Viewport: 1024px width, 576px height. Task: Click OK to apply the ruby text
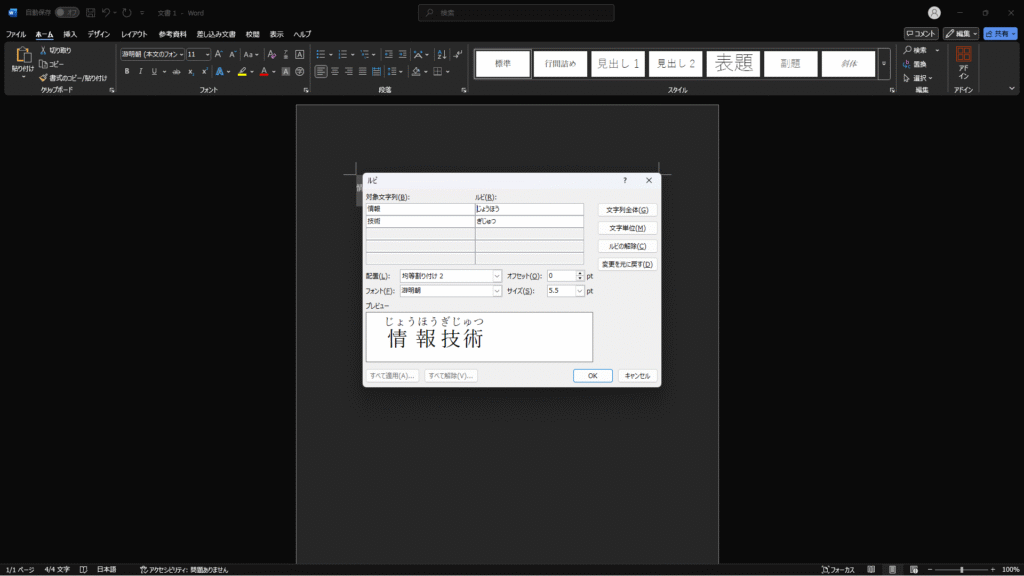(x=592, y=376)
